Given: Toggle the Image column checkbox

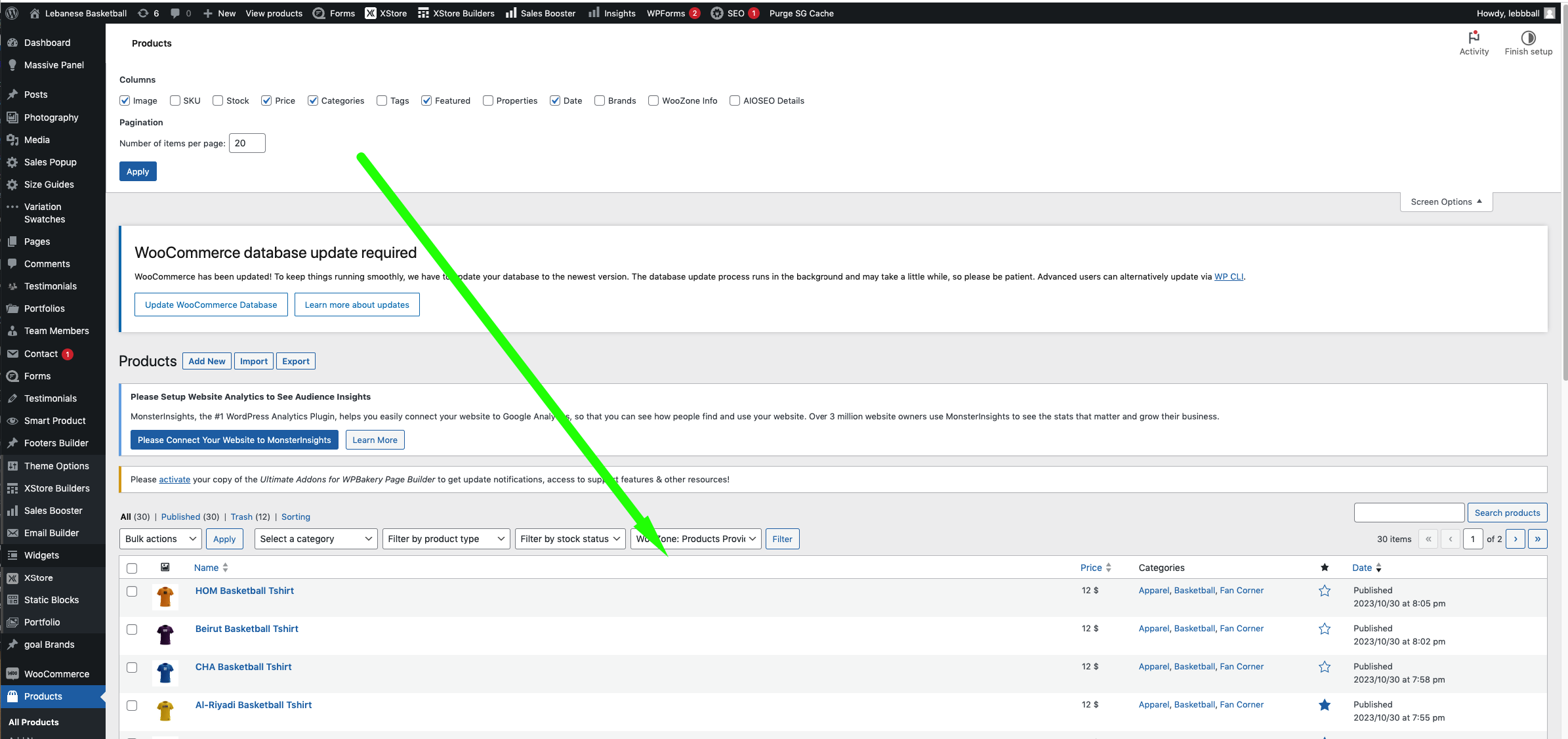Looking at the screenshot, I should pos(125,100).
